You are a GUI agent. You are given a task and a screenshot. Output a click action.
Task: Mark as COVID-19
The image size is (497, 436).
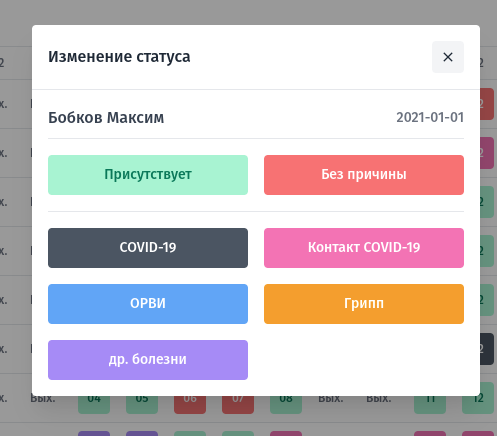[x=148, y=248]
